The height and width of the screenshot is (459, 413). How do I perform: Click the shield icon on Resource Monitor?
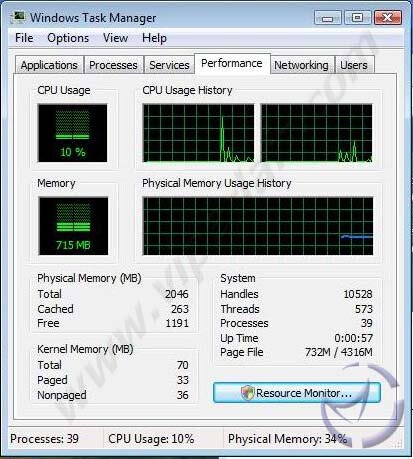248,393
